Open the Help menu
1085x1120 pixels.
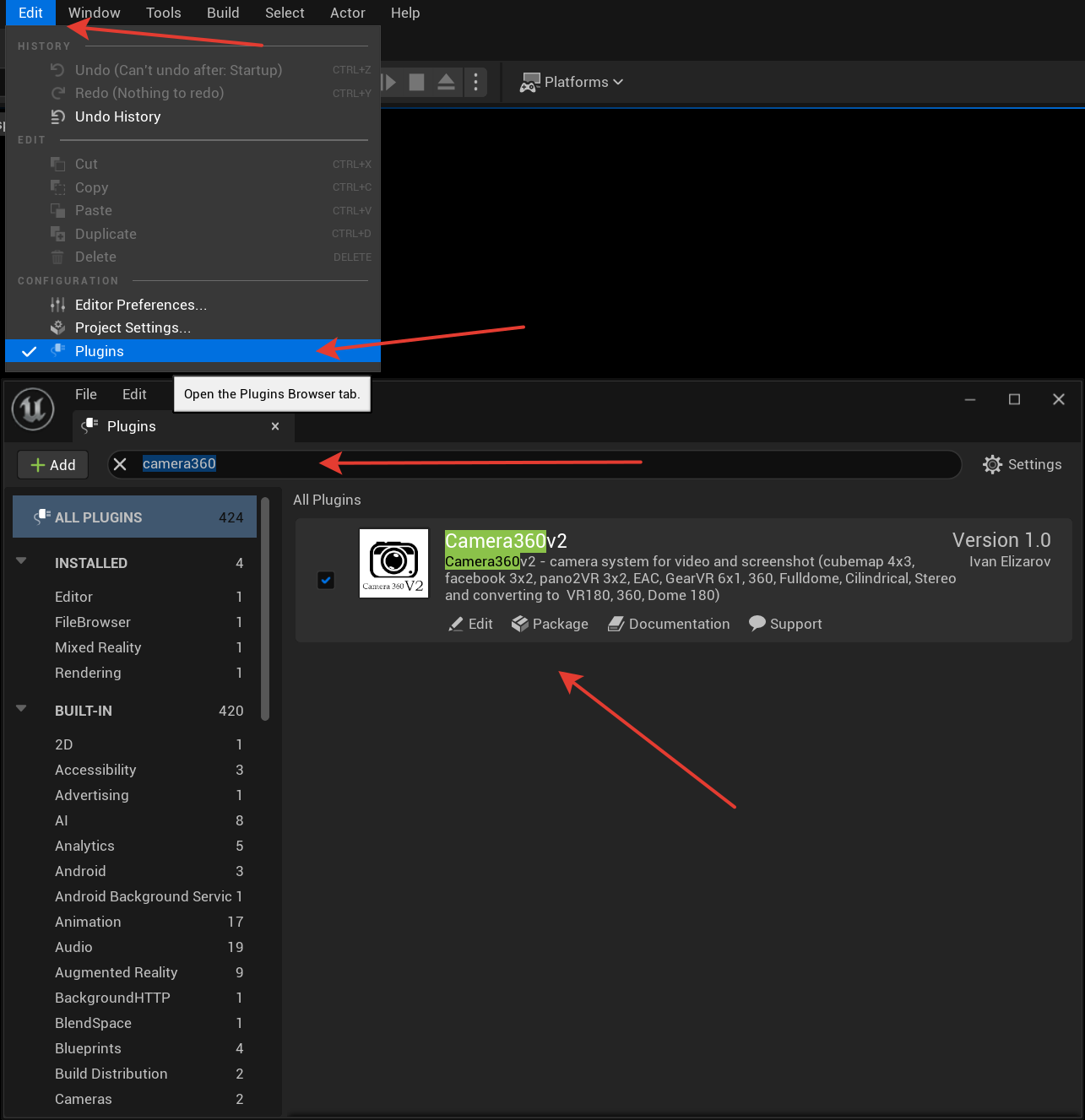point(405,13)
